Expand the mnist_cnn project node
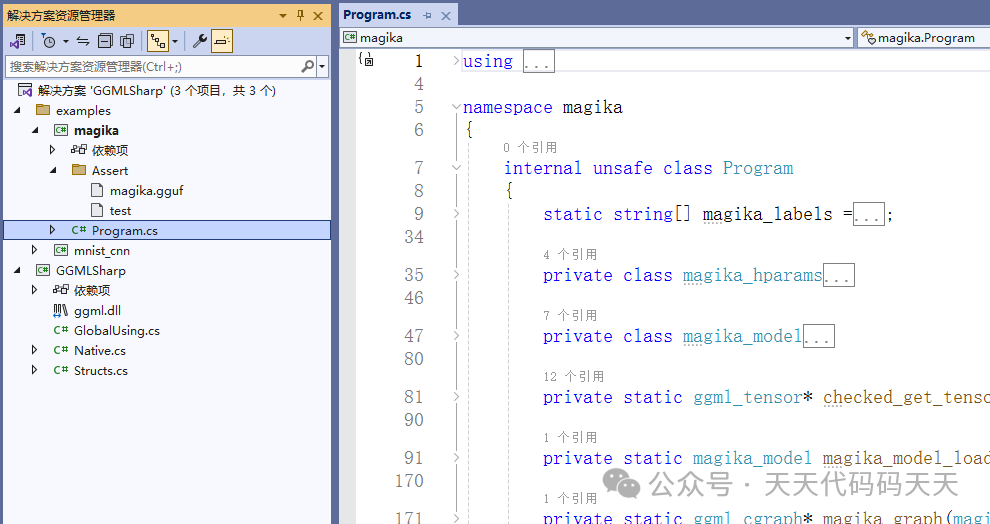This screenshot has height=524, width=990. 35,250
